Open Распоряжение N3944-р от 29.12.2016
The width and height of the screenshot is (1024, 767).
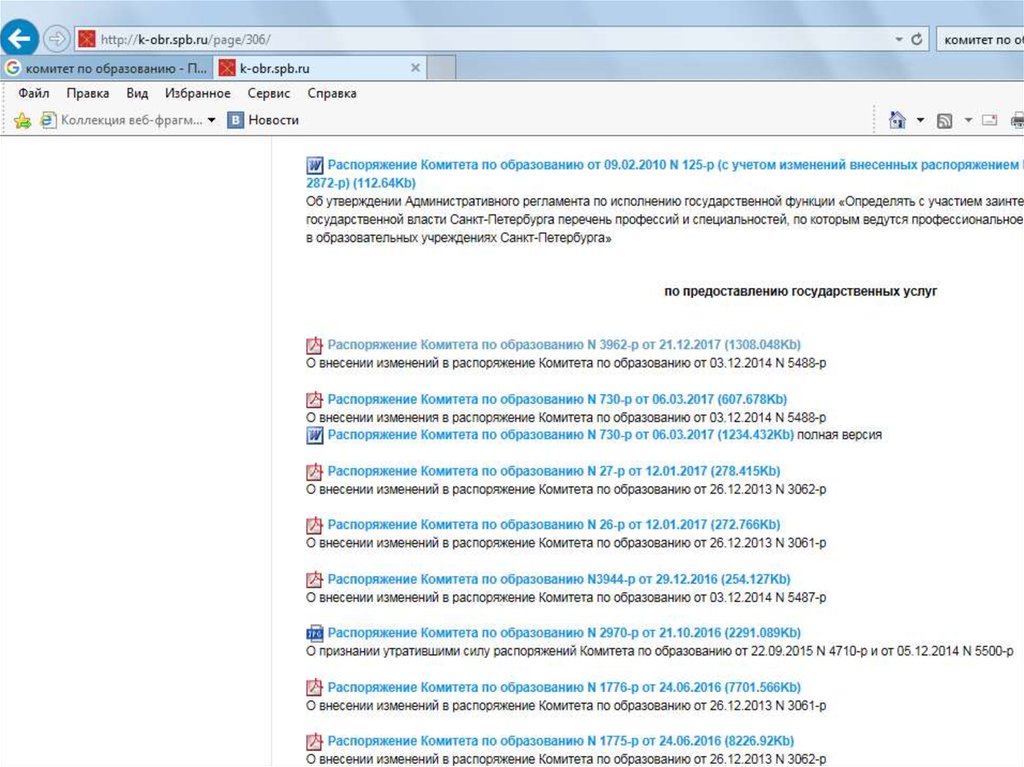pos(559,579)
